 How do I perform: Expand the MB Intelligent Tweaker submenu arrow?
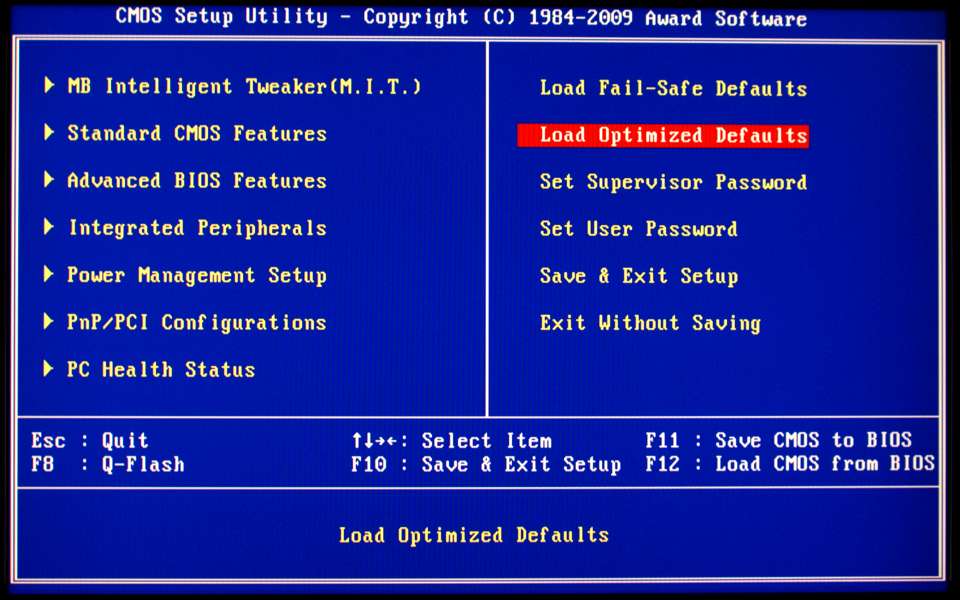49,86
